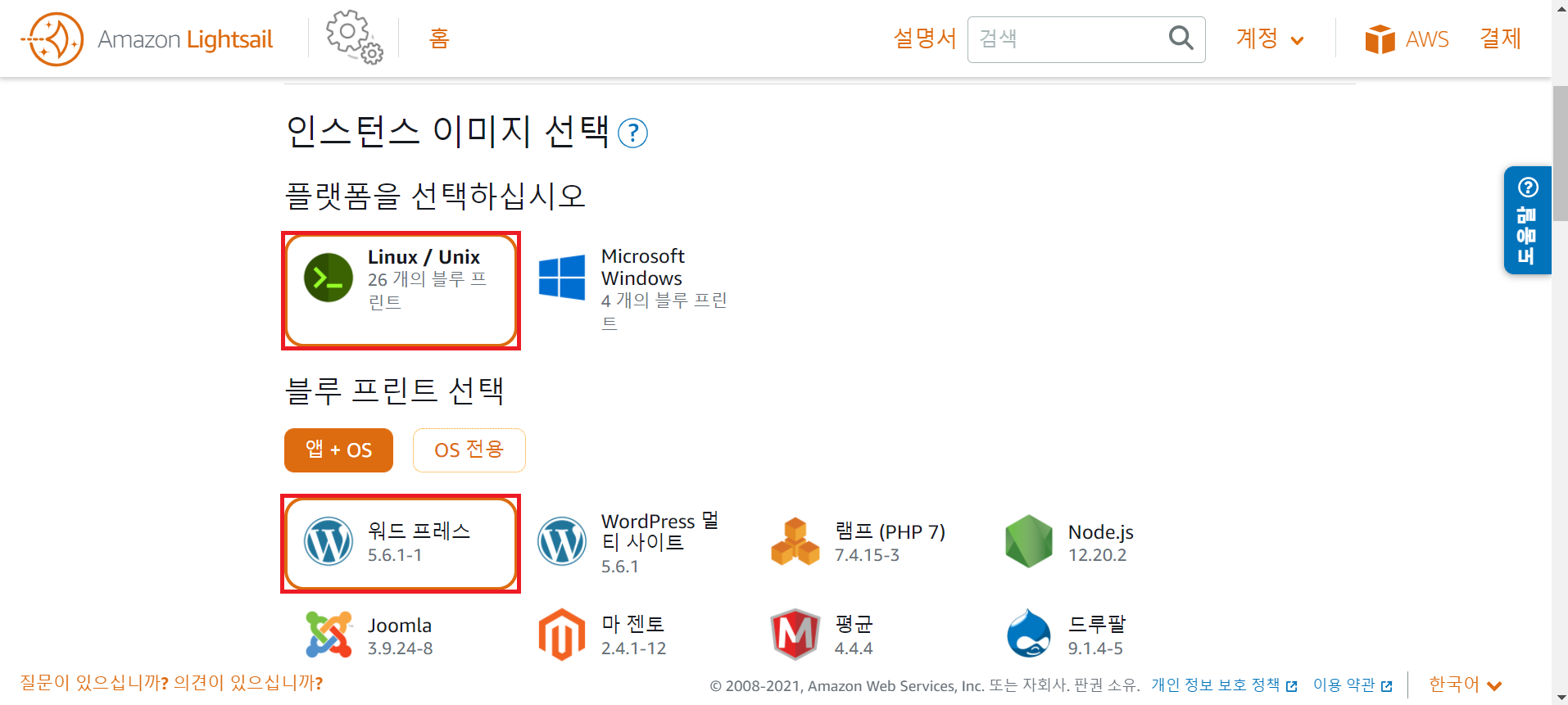Select the 평균 4.4.4 version text
The image size is (1568, 705).
(x=854, y=649)
